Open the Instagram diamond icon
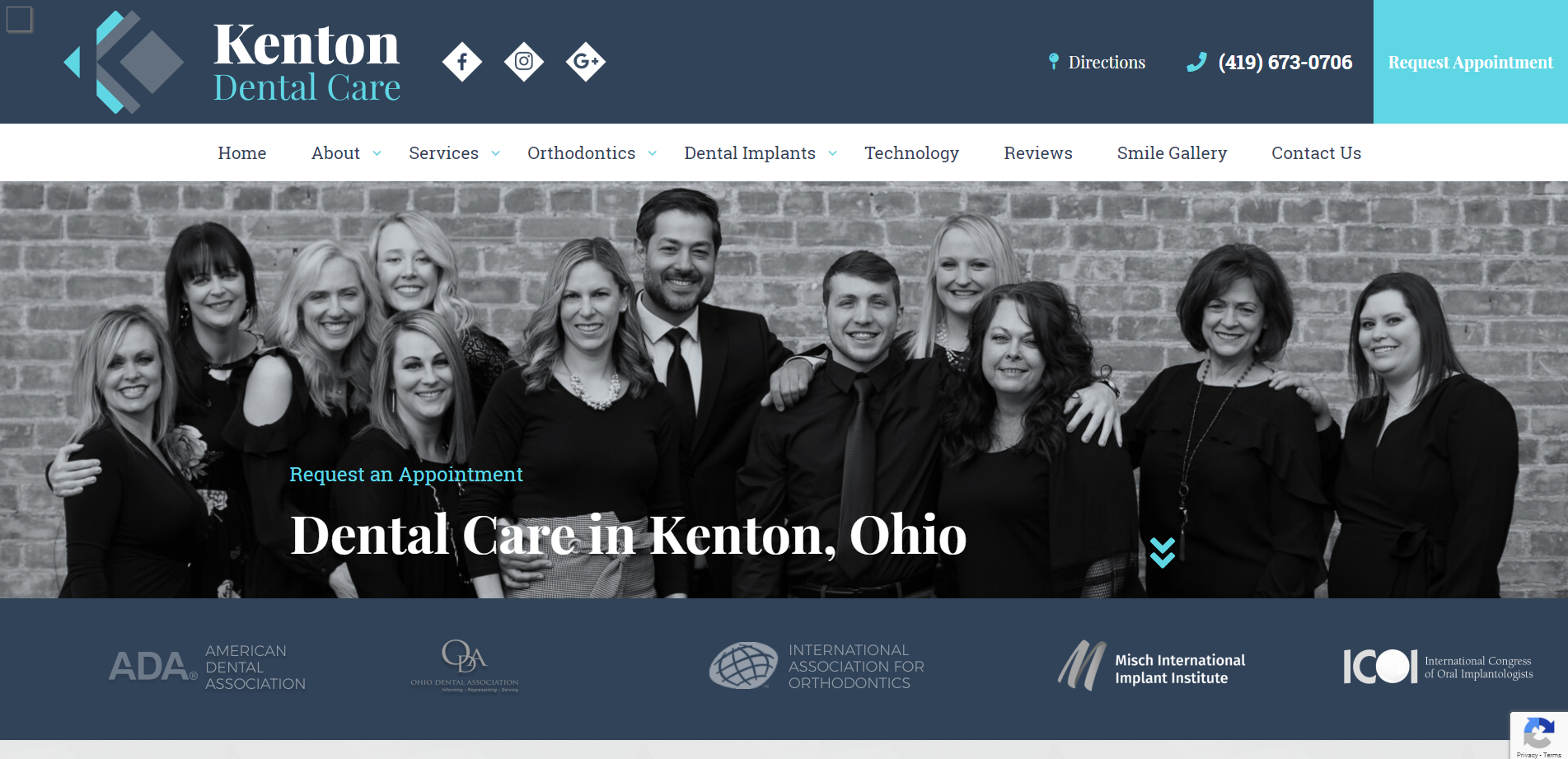Image resolution: width=1568 pixels, height=759 pixels. coord(524,62)
